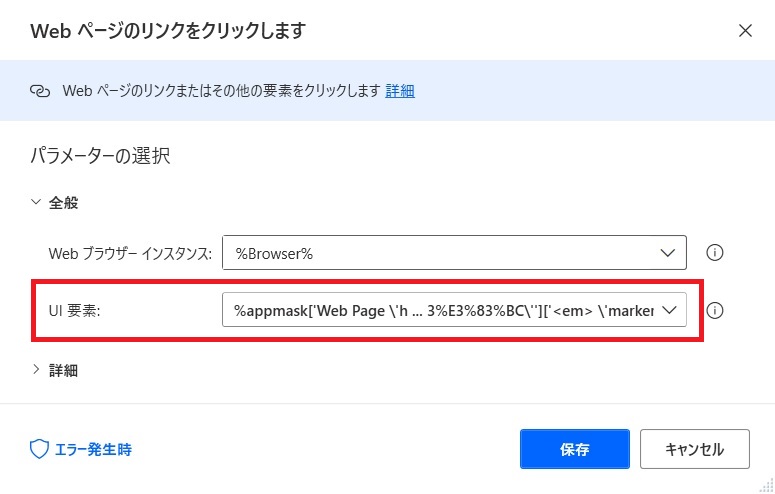Click the UI 要素 label text

[x=74, y=311]
